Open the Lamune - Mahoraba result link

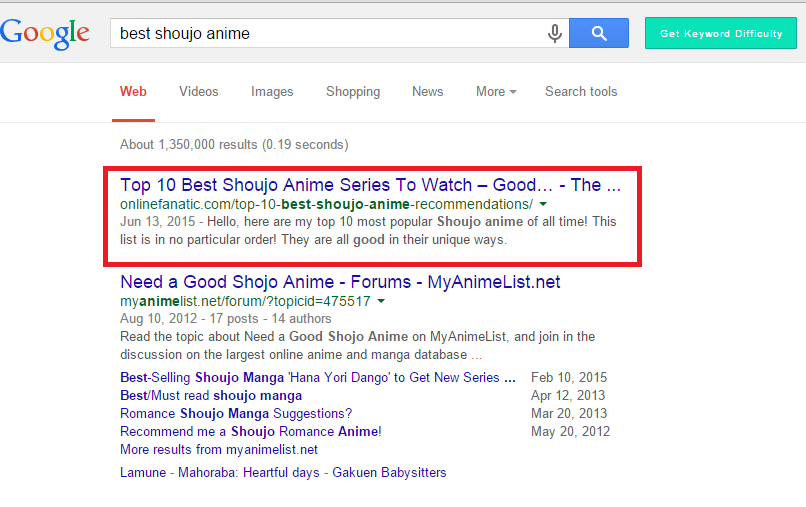(x=283, y=472)
